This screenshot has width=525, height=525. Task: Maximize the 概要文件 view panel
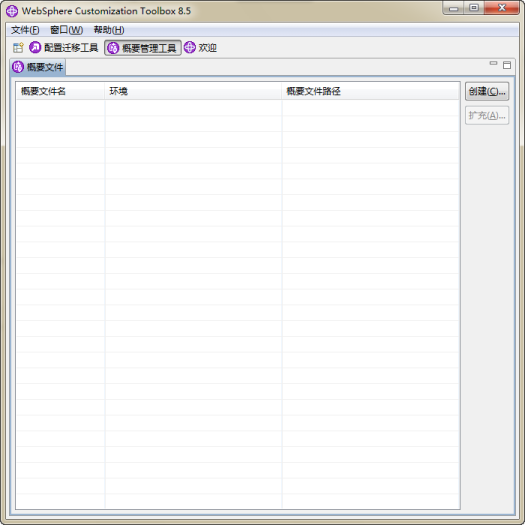tap(507, 65)
